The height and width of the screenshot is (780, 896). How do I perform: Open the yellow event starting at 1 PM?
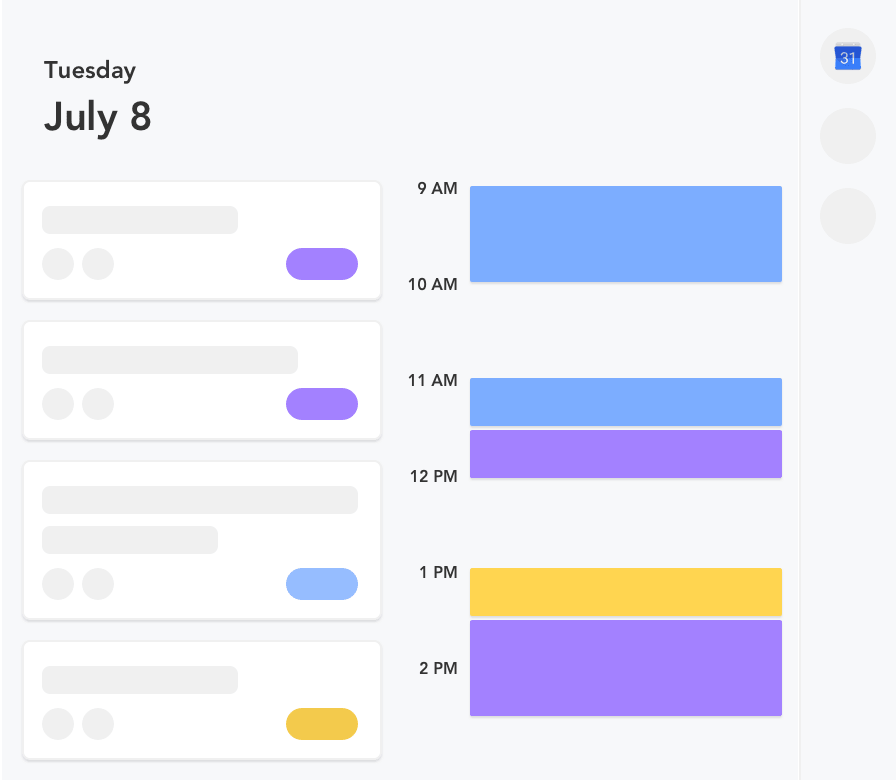click(626, 592)
